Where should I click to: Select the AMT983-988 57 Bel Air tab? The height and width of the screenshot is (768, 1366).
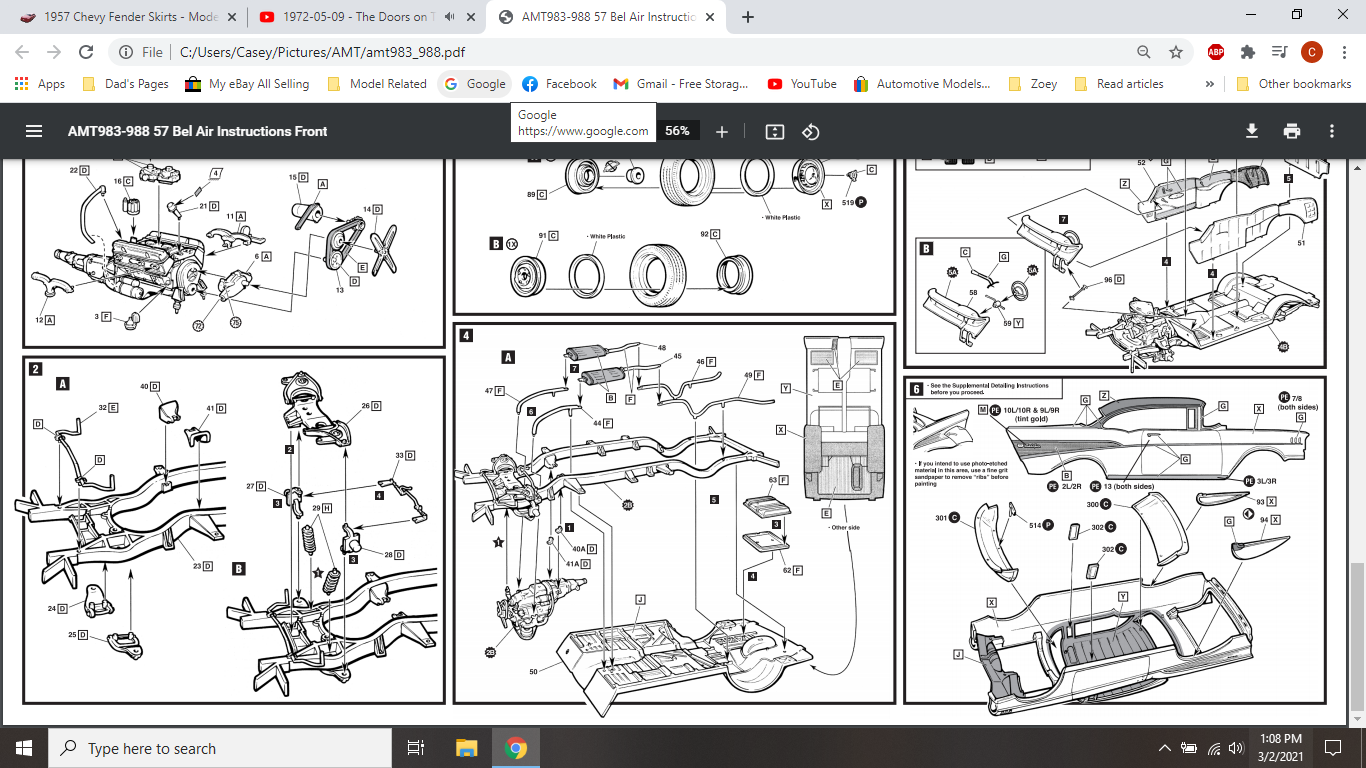(x=607, y=17)
